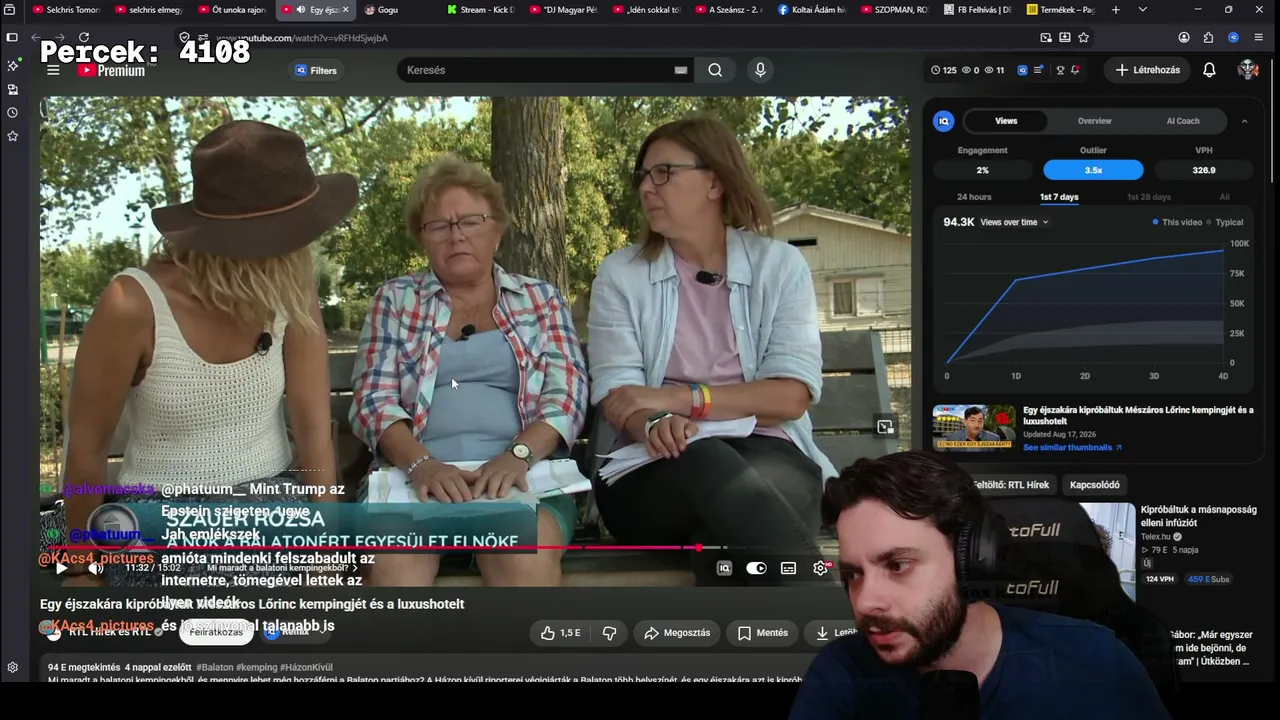
Task: Play the video with the play button
Action: [x=61, y=568]
